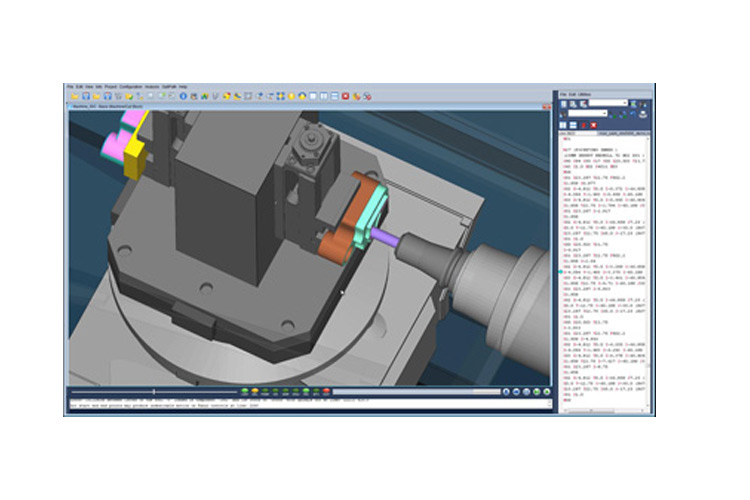Screen dimensions: 750x500
Task: Open the upper dropdown in NC program toolbar
Action: click(x=608, y=103)
